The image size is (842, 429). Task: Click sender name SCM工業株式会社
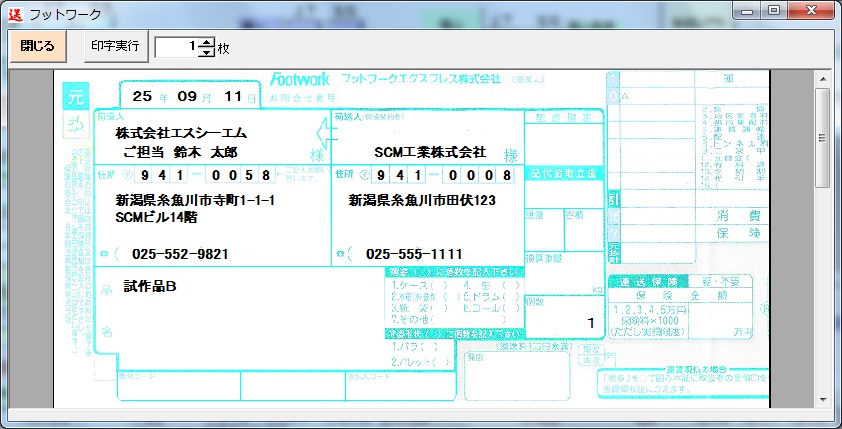pyautogui.click(x=430, y=152)
